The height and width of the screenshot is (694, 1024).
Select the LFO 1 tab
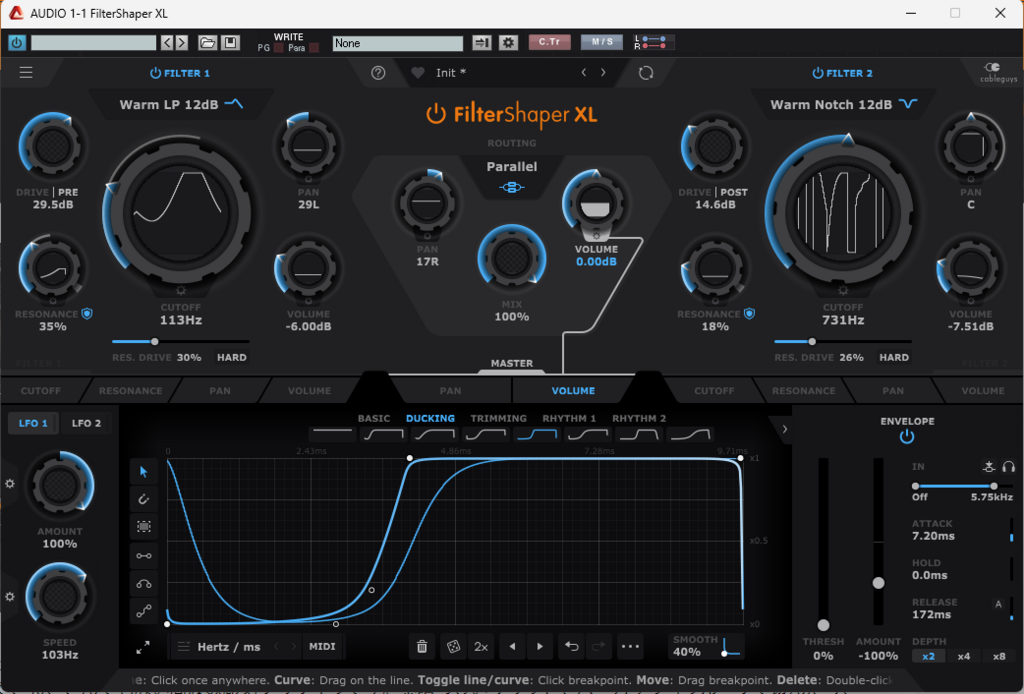tap(33, 423)
